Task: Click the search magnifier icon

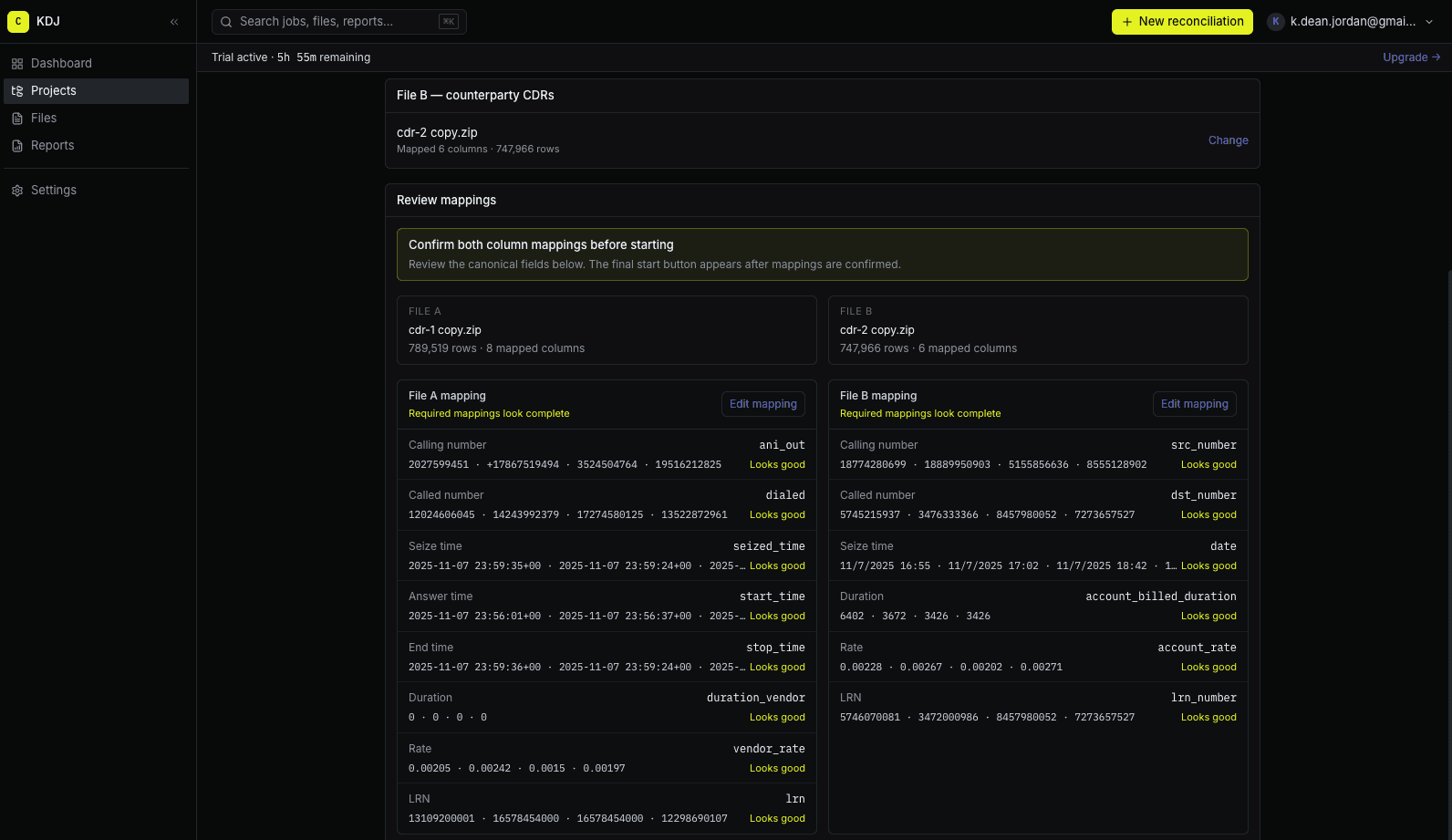Action: click(226, 22)
